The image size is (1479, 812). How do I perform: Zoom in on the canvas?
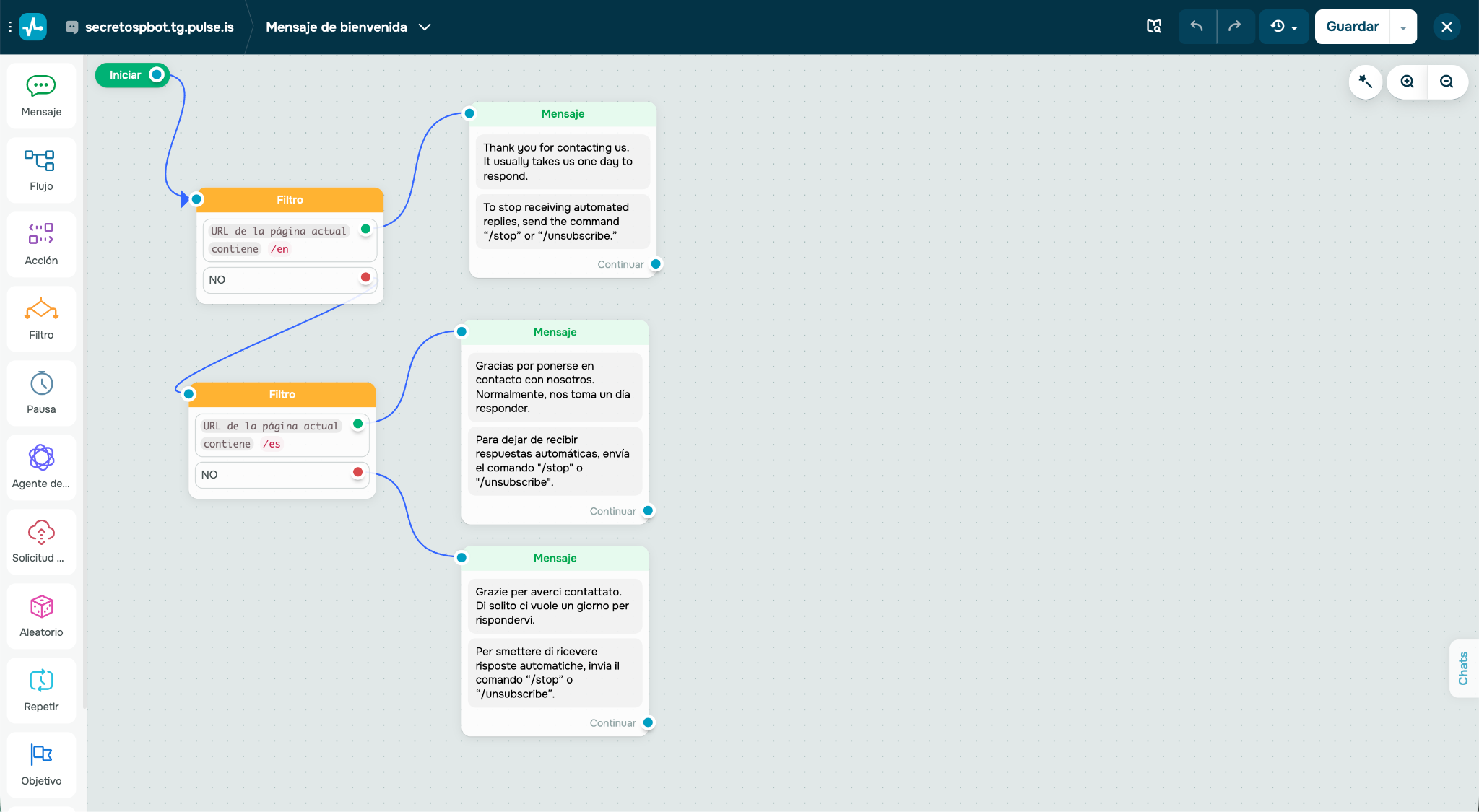1408,82
